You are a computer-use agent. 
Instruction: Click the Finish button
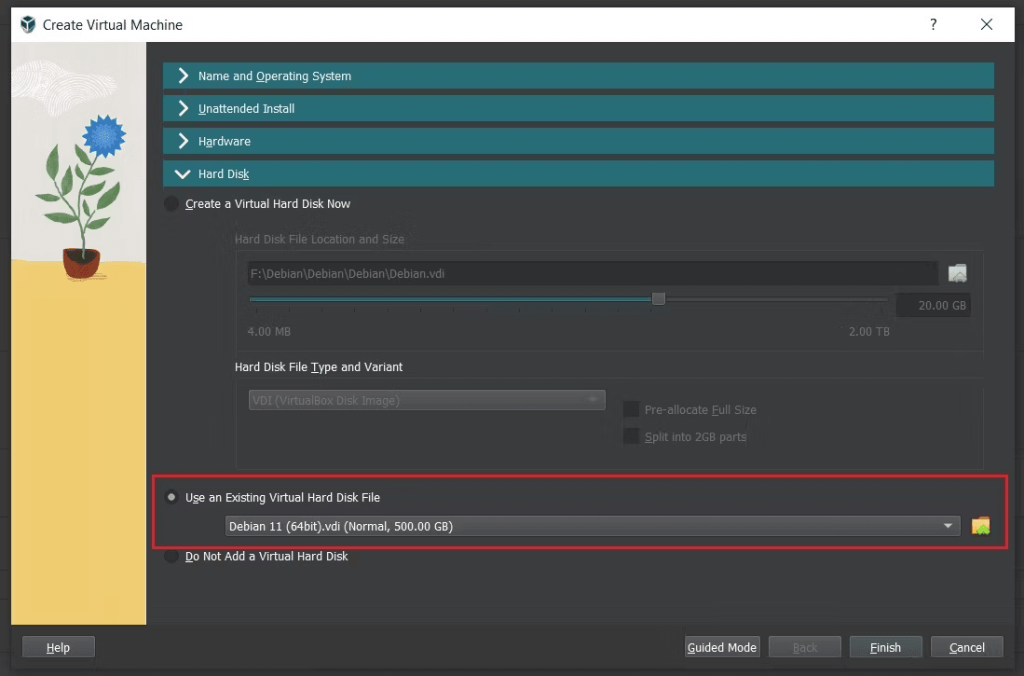885,646
